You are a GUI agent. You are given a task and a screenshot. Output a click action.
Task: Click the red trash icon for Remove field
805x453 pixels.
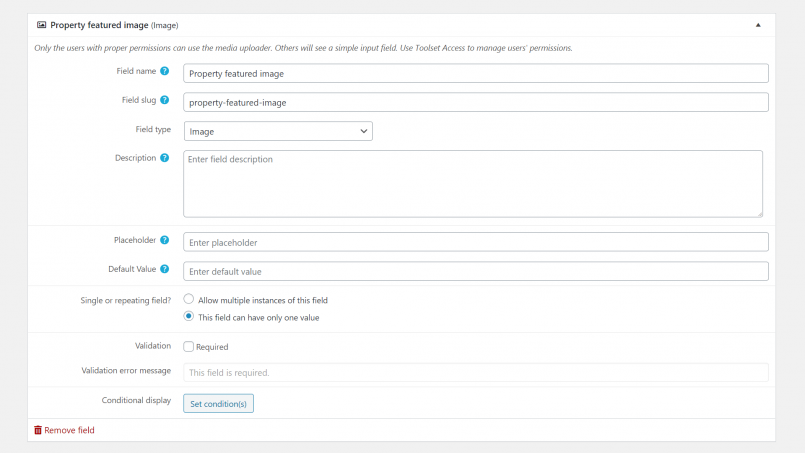pyautogui.click(x=38, y=430)
